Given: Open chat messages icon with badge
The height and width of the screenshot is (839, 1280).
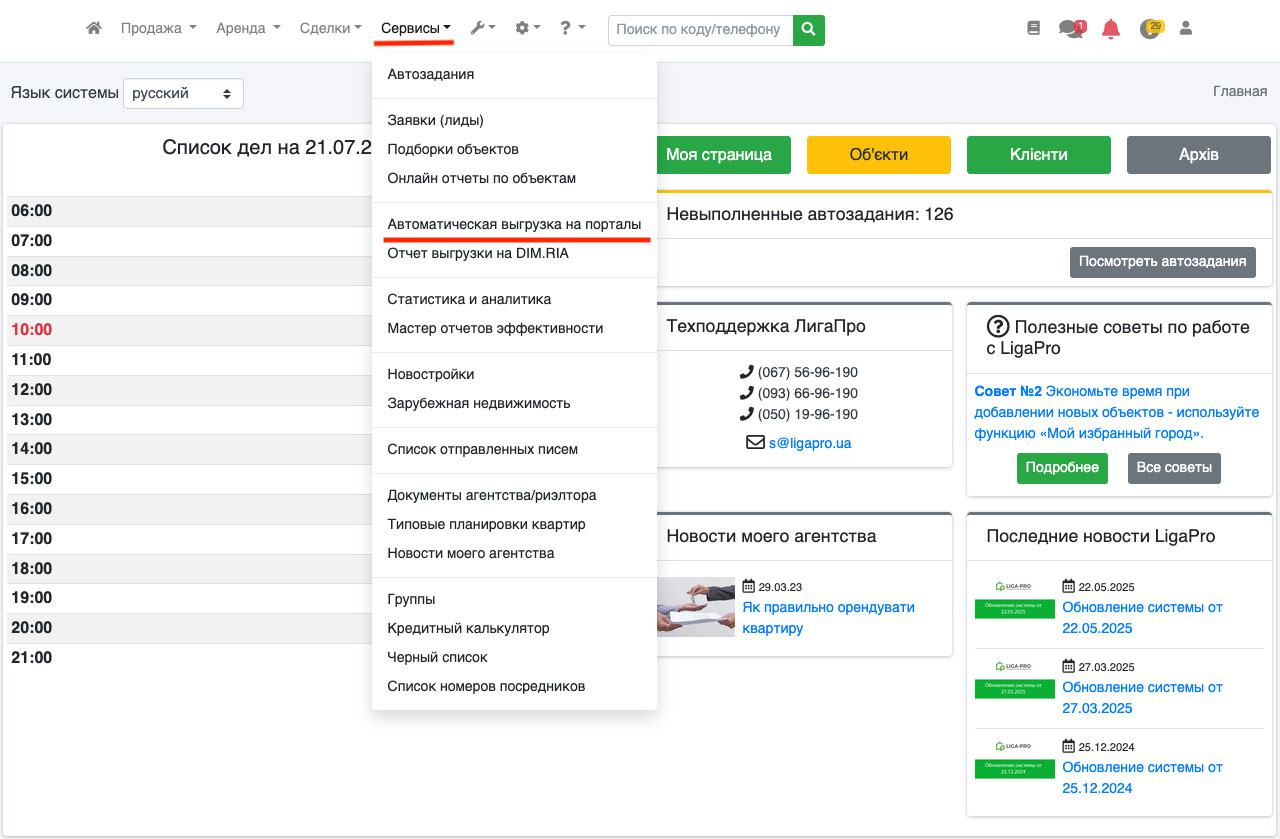Looking at the screenshot, I should coord(1071,29).
